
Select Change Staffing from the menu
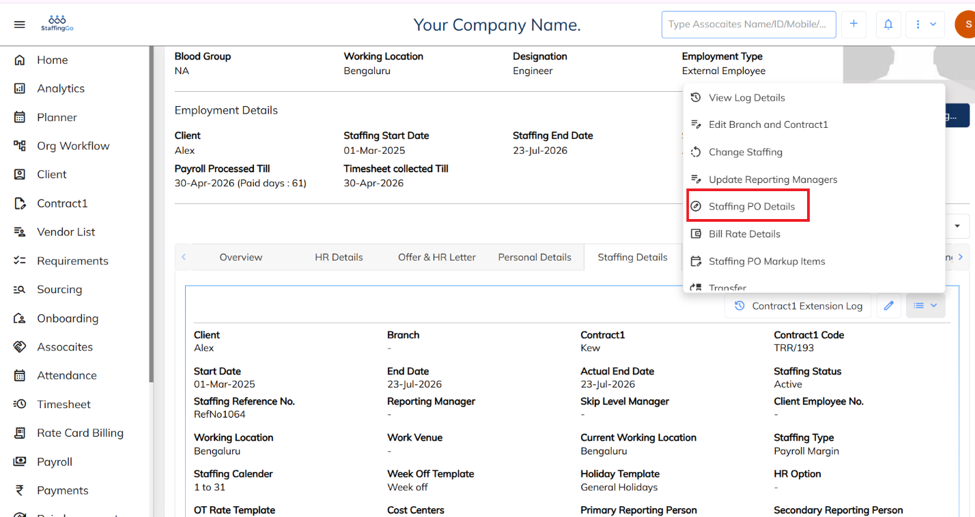click(746, 152)
